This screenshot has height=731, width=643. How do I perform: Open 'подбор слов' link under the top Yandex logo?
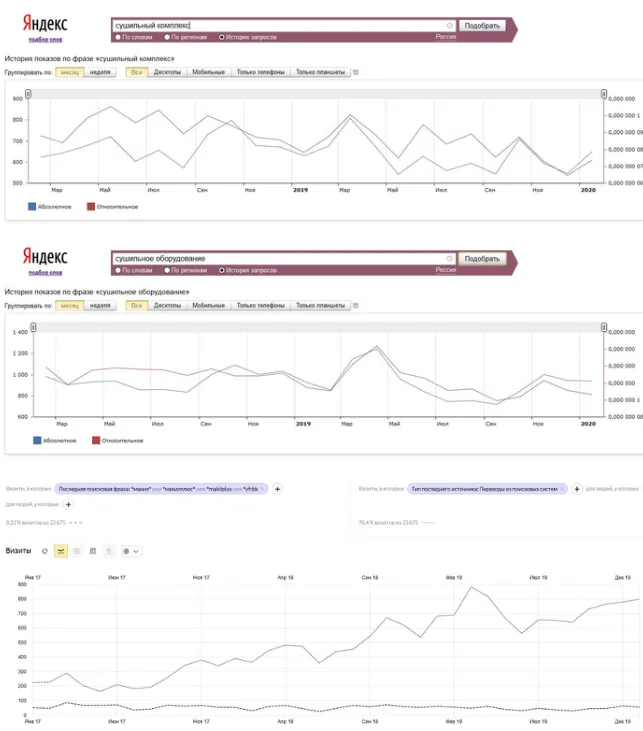(45, 40)
